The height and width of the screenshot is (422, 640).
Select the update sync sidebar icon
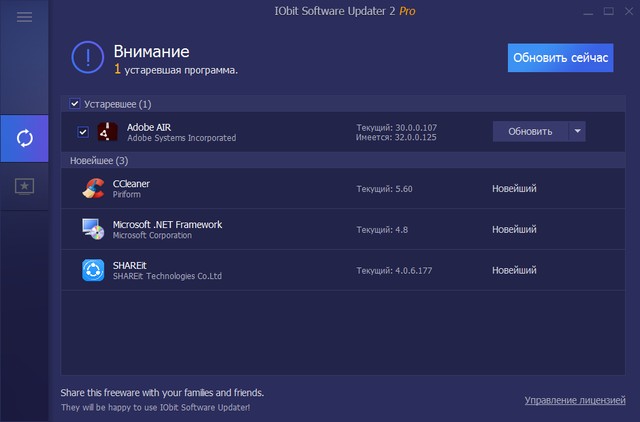click(x=25, y=138)
